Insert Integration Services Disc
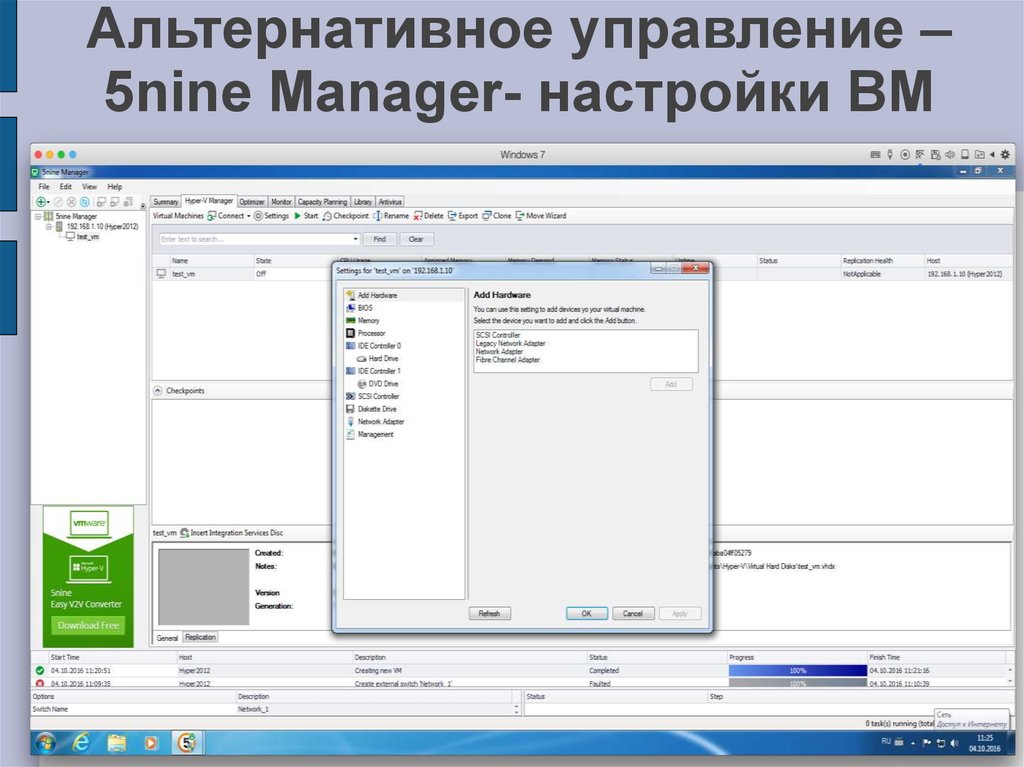 tap(232, 533)
